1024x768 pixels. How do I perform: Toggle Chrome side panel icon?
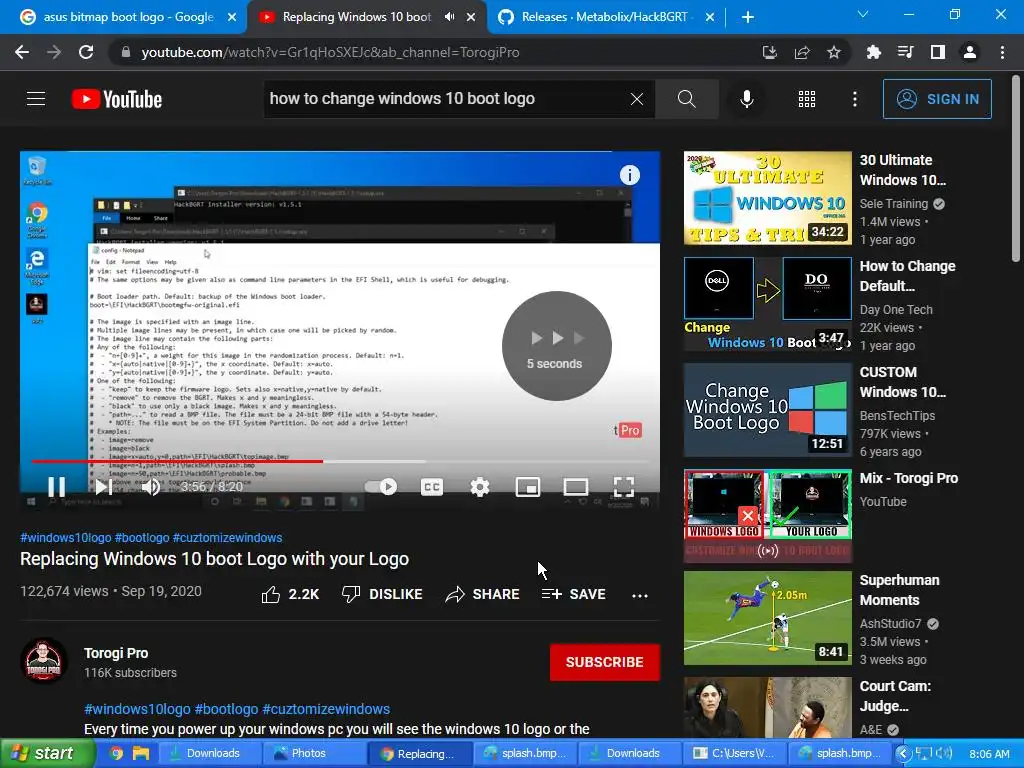(x=938, y=52)
